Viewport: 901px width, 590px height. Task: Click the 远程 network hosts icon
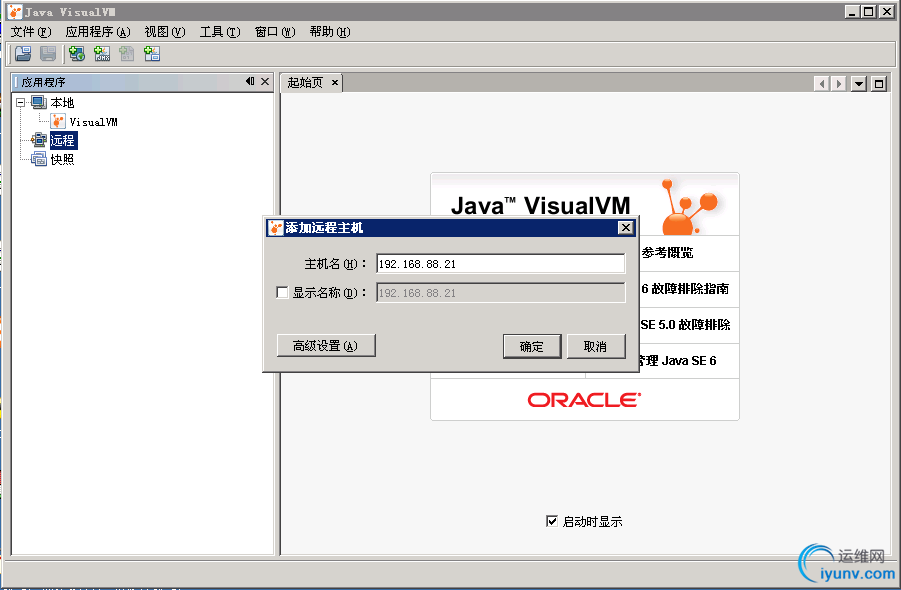[x=39, y=140]
